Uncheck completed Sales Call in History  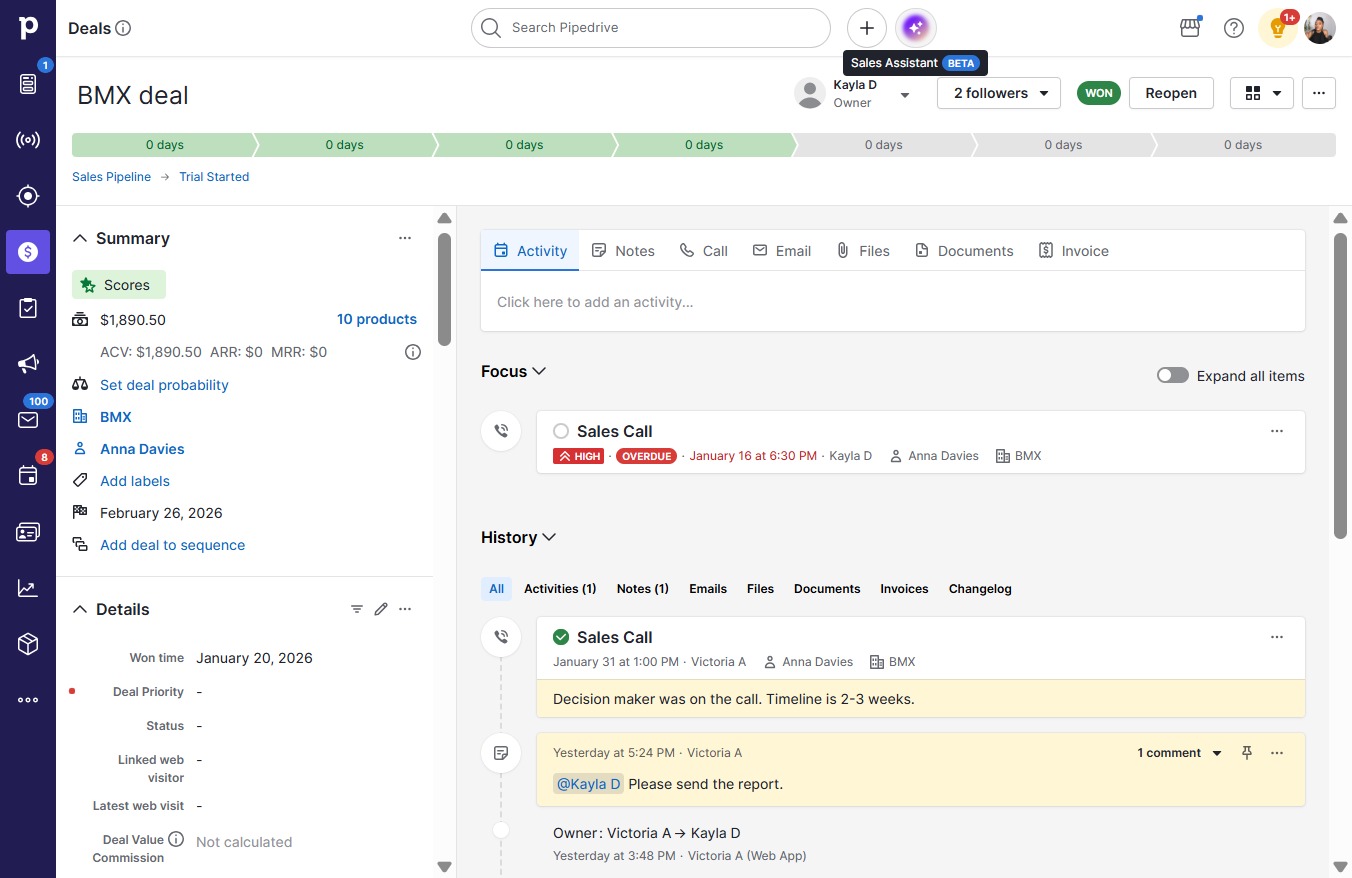561,637
